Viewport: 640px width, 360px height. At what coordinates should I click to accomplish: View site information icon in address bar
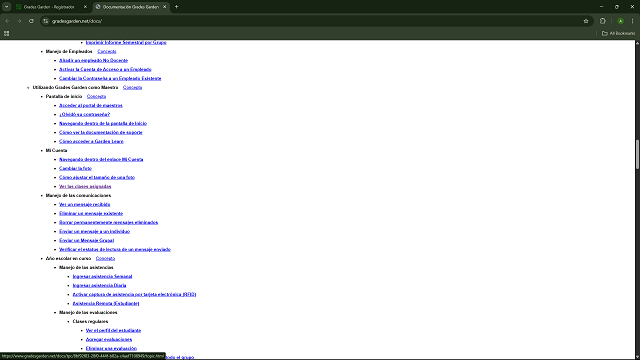pyautogui.click(x=46, y=21)
